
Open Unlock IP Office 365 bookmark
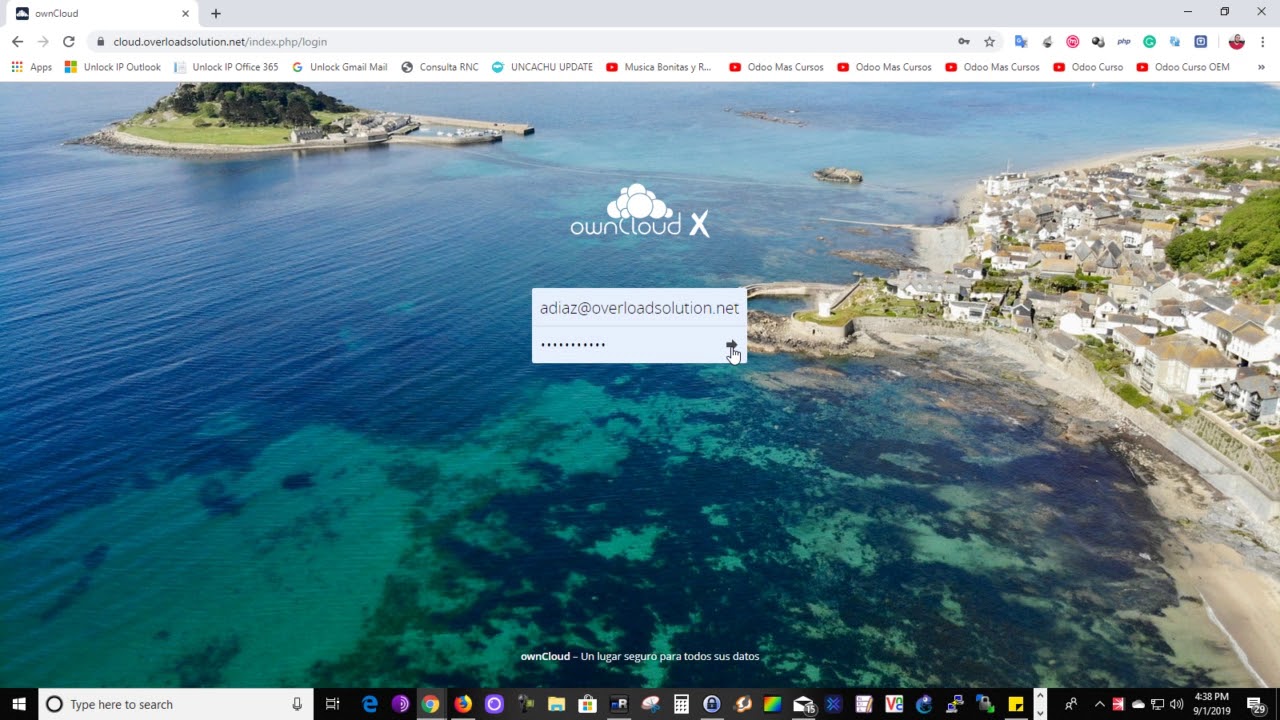coord(226,67)
